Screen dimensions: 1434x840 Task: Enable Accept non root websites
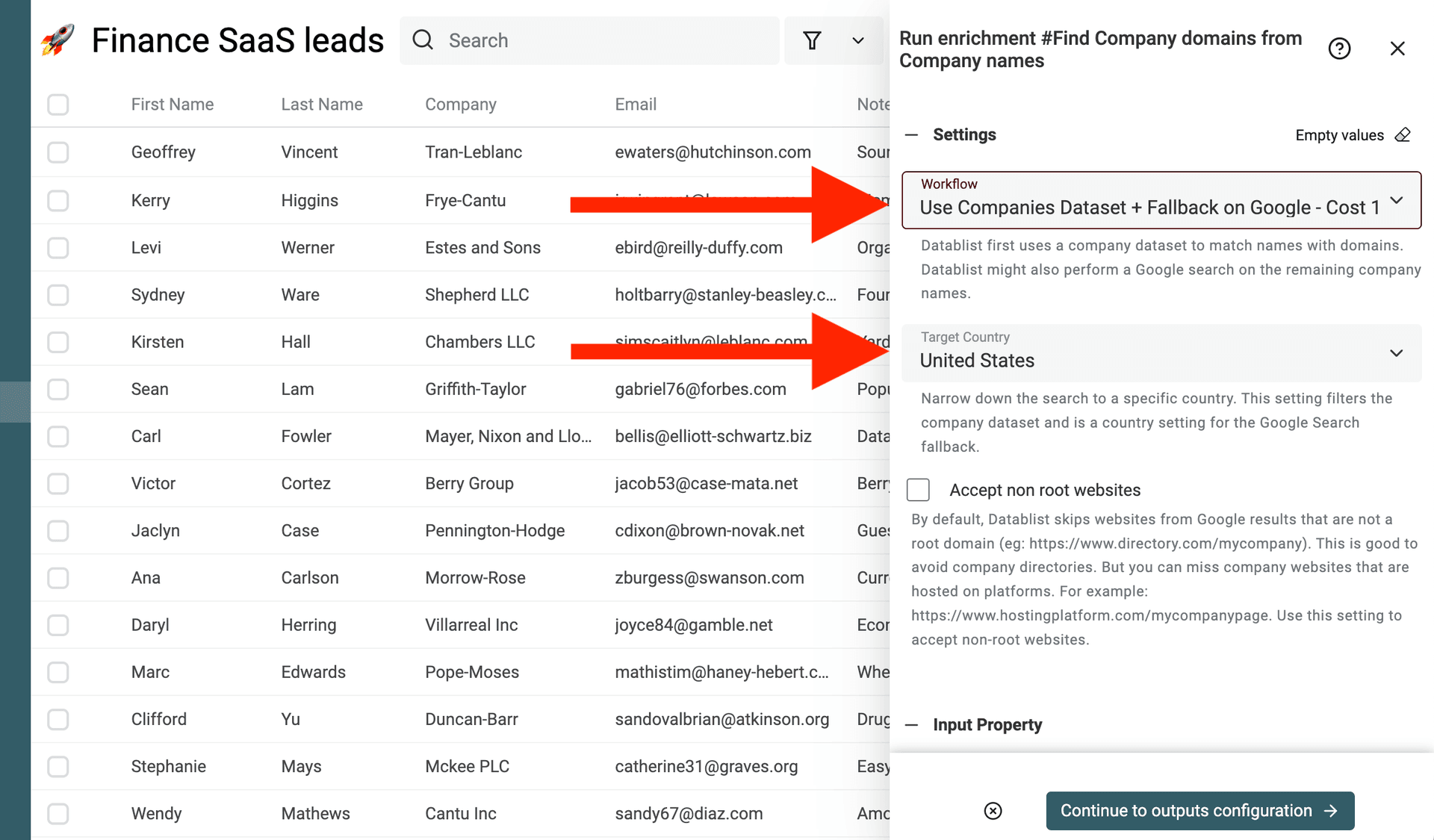tap(918, 489)
